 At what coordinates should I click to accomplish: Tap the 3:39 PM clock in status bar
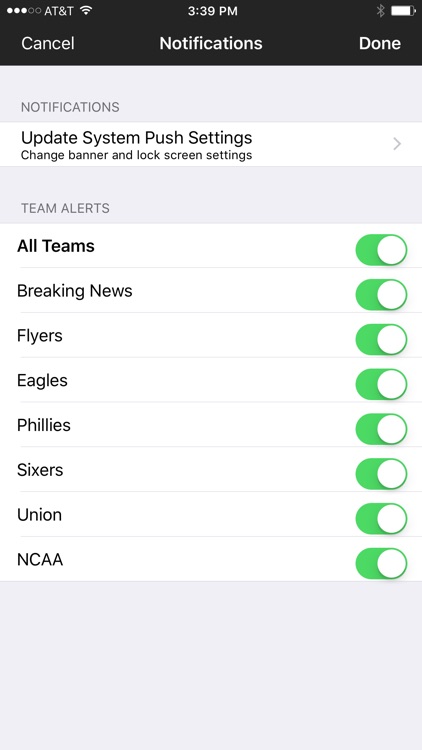tap(212, 11)
